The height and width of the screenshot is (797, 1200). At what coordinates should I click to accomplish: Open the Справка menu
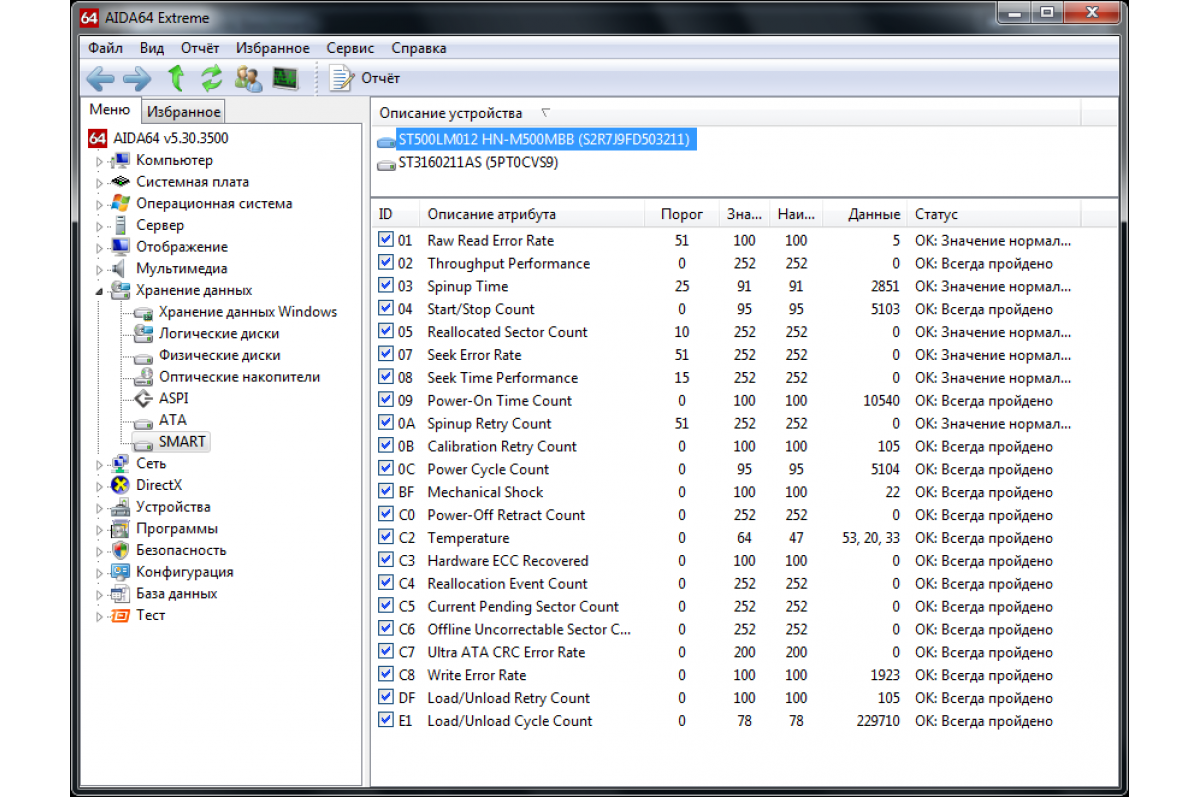[419, 48]
